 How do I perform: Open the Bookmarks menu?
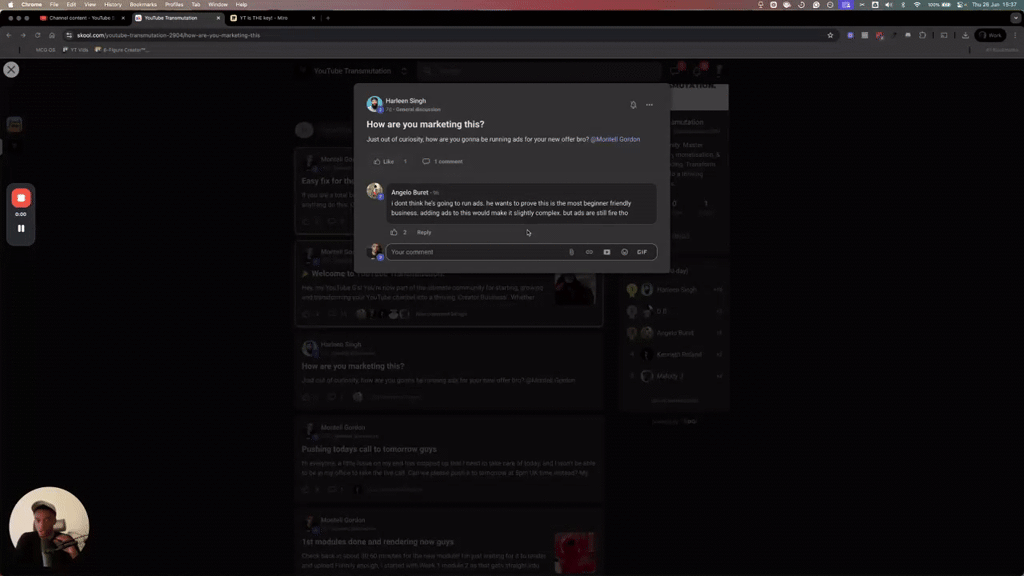(143, 5)
